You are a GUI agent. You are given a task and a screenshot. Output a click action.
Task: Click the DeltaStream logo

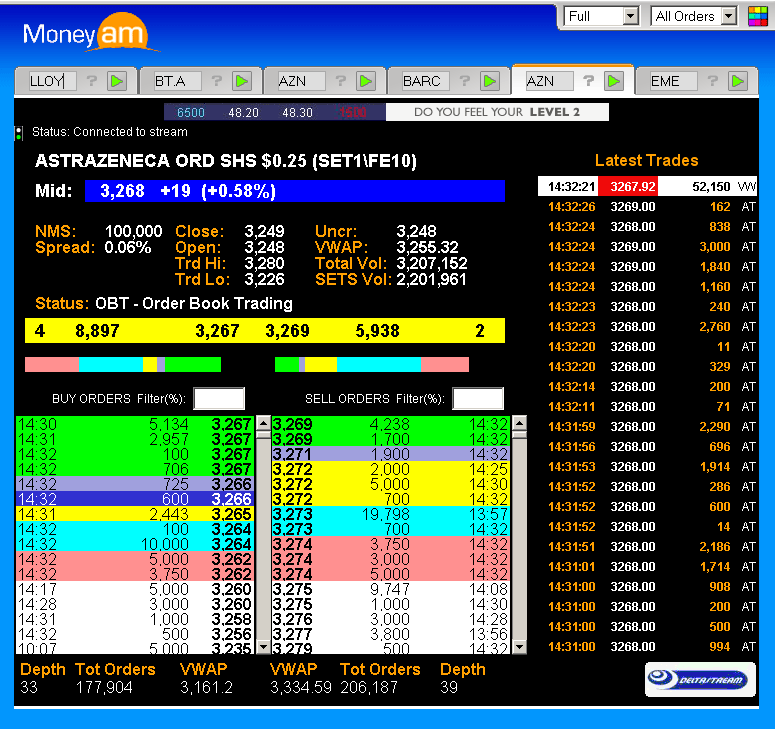pyautogui.click(x=700, y=678)
